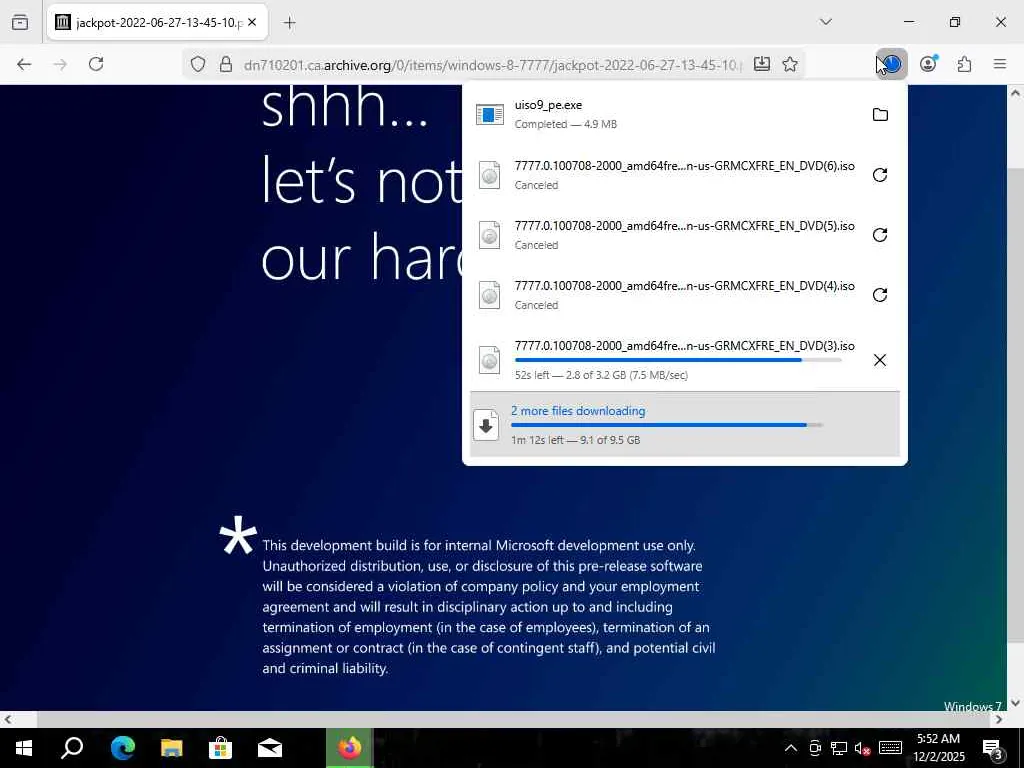Retry the DVD(6).iso download
1024x768 pixels.
[880, 175]
